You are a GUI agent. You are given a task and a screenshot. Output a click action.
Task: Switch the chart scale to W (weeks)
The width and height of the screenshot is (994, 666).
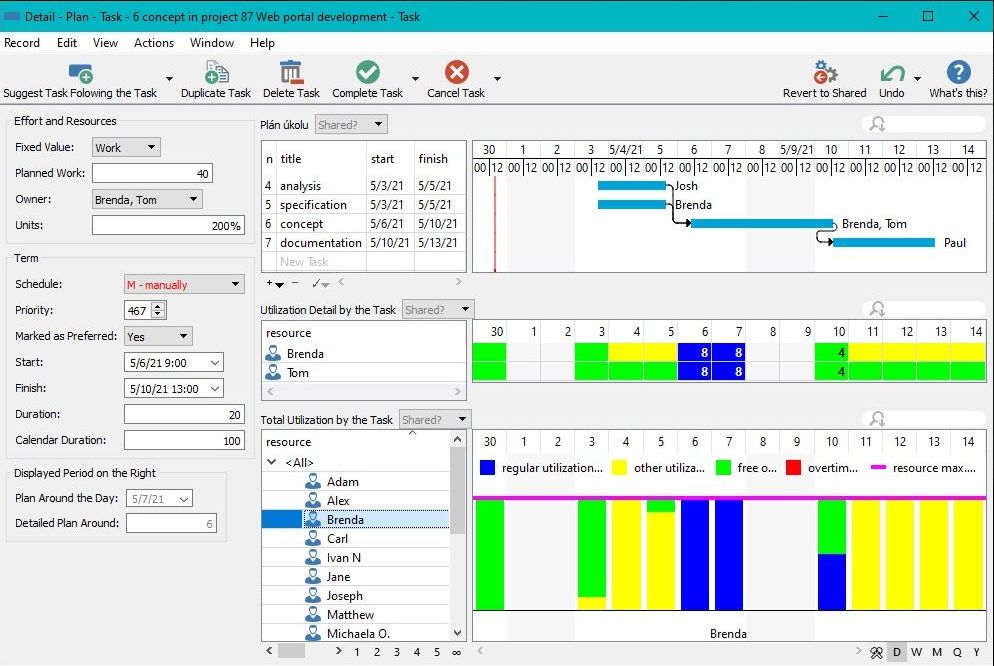coord(917,652)
